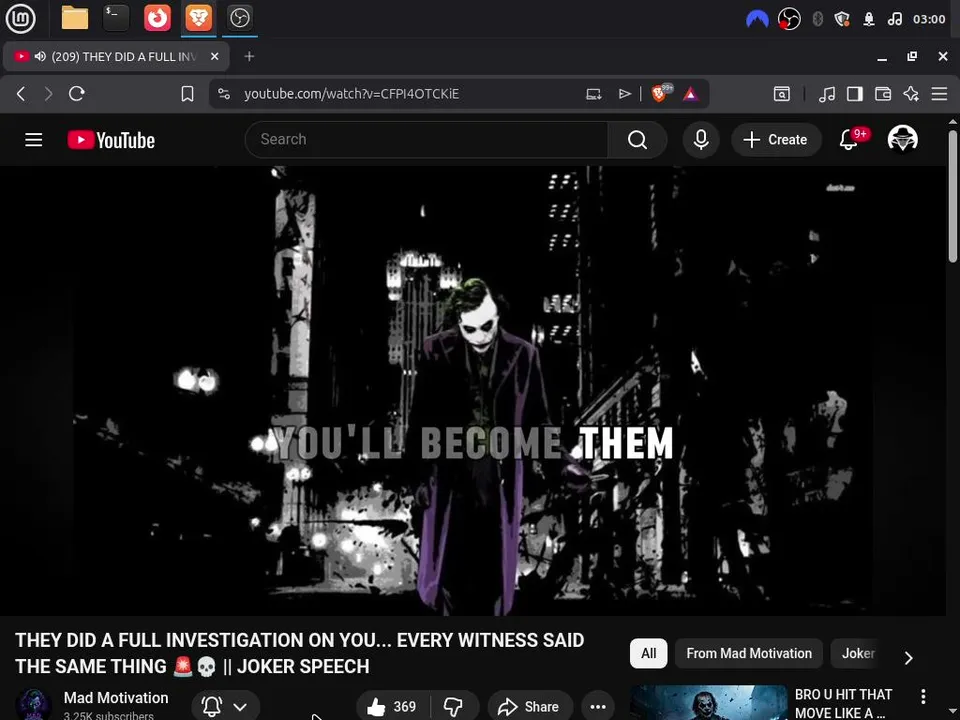Open Brave Shields panel
Screen dimensions: 960x720
661,93
